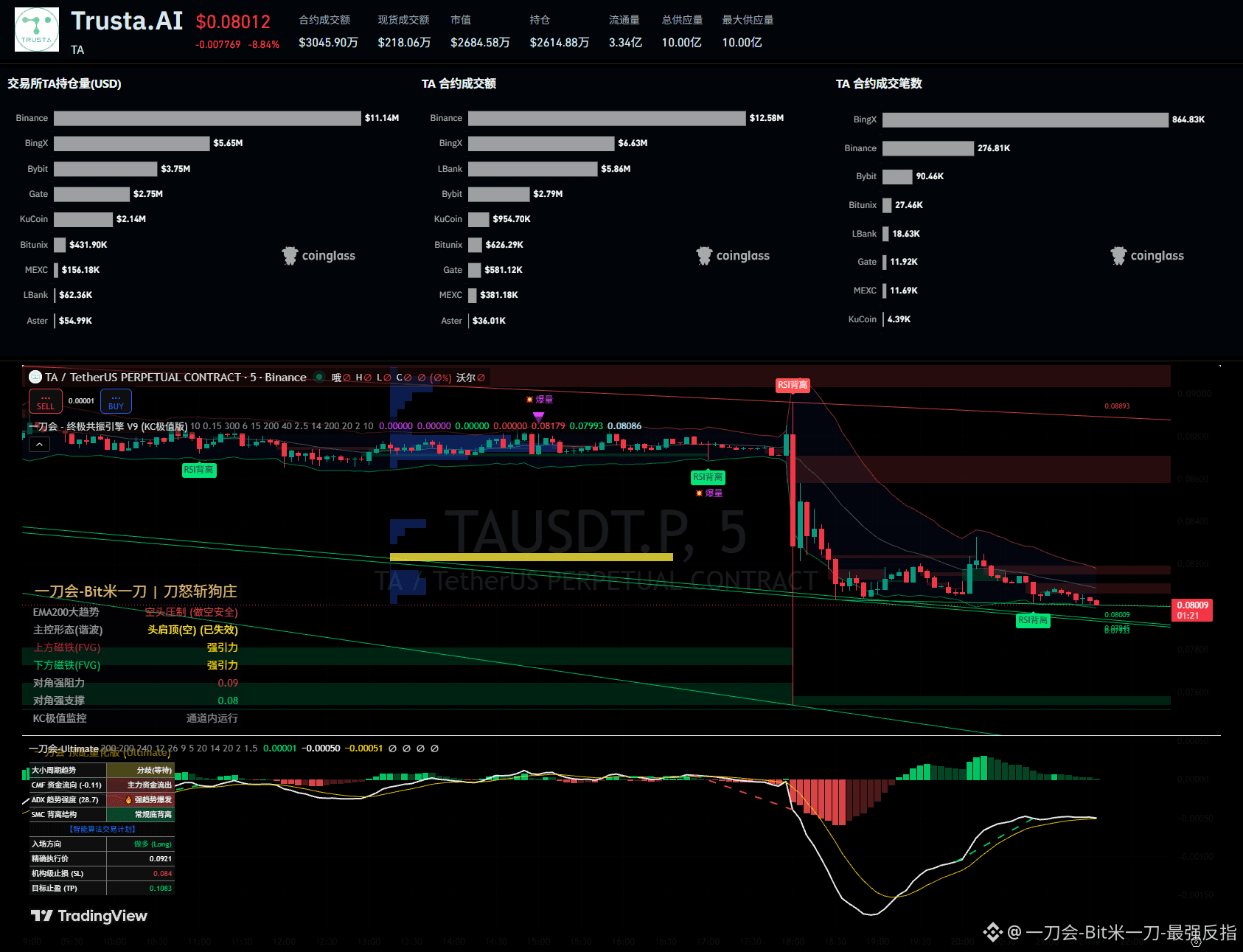
Task: Click the green RSI背离 label near the current price line
Action: point(1033,620)
